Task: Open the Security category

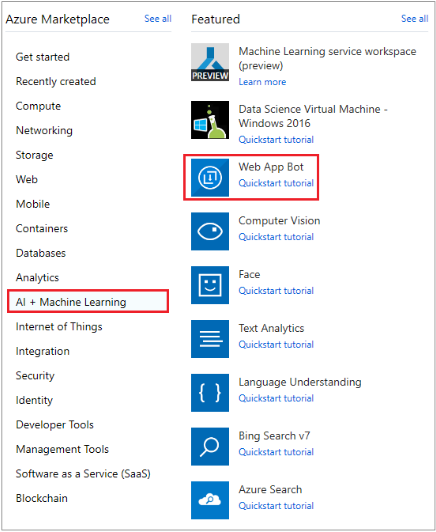Action: coord(35,376)
